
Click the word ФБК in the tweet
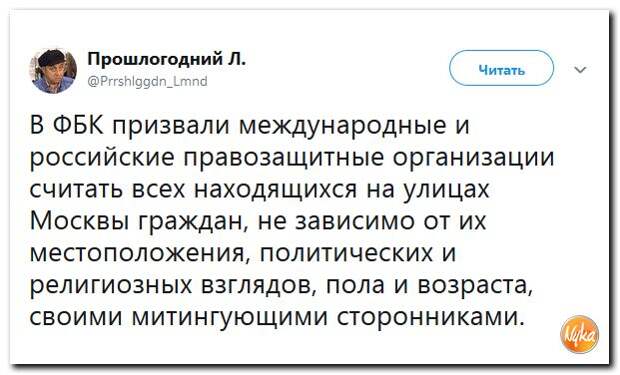click(79, 125)
